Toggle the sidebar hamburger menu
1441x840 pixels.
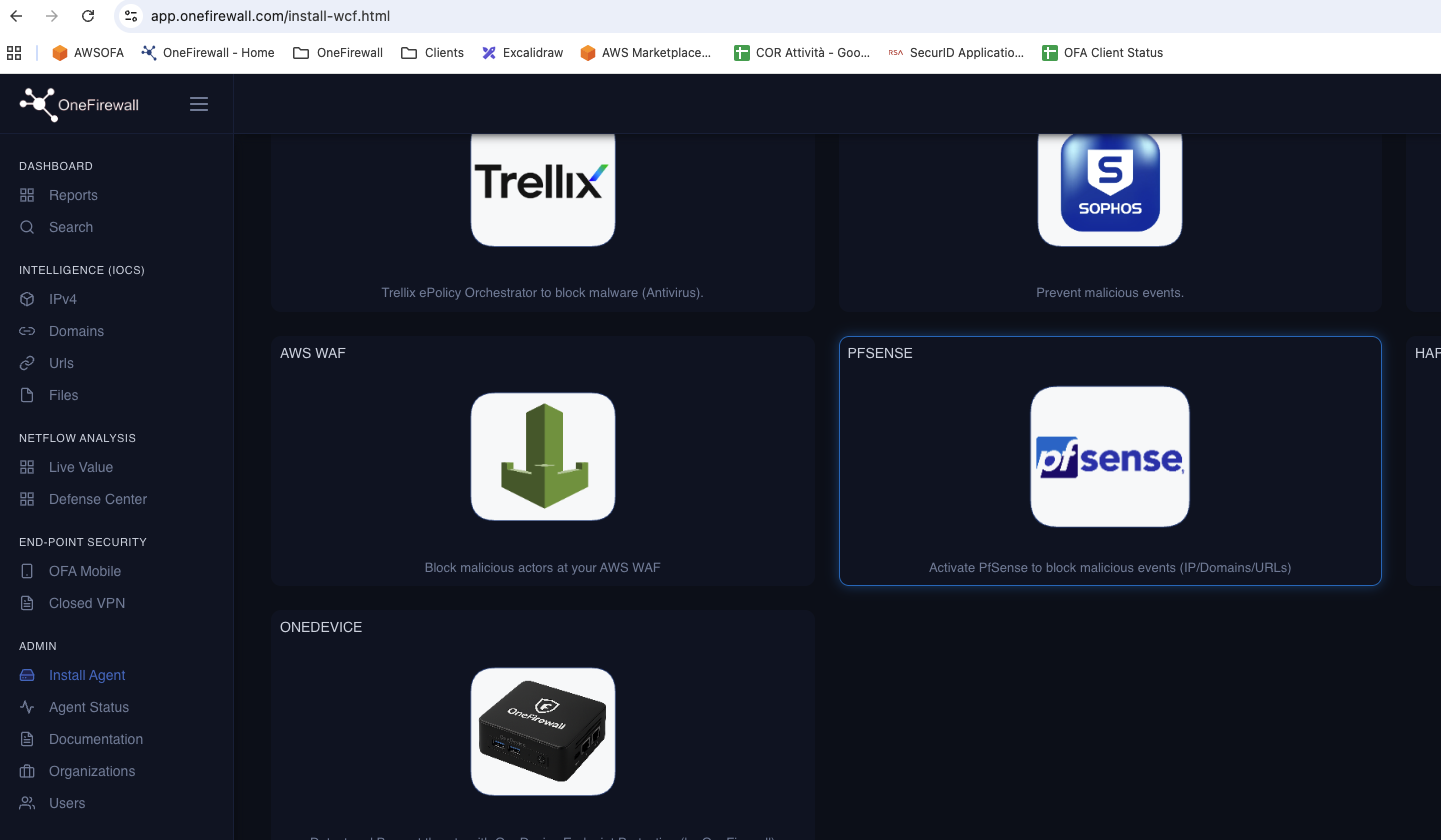pyautogui.click(x=199, y=104)
